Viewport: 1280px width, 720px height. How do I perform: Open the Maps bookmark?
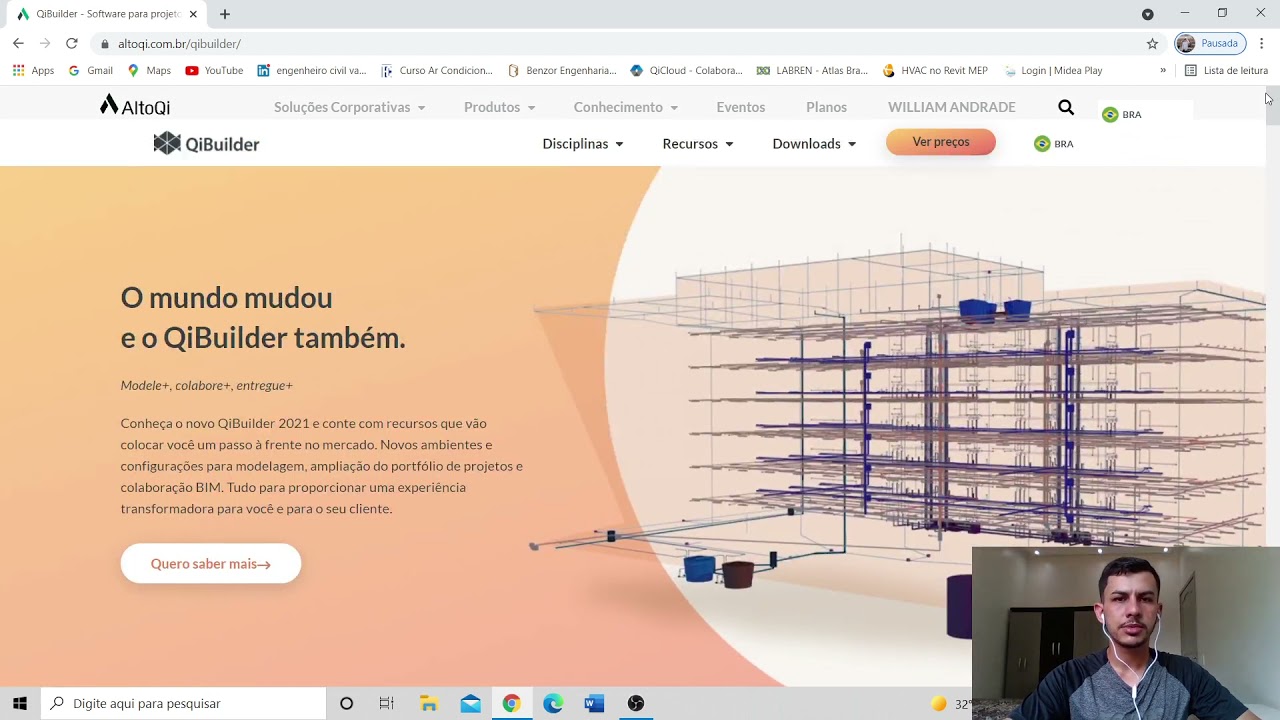[x=149, y=70]
